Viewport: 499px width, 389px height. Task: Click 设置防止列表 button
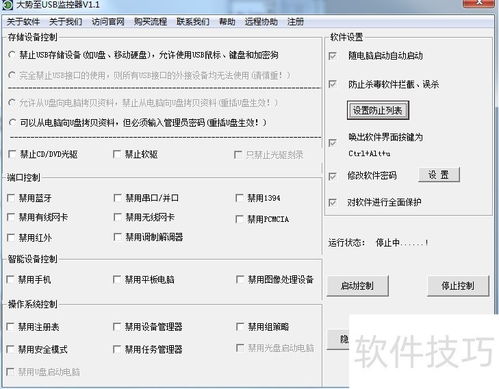378,110
